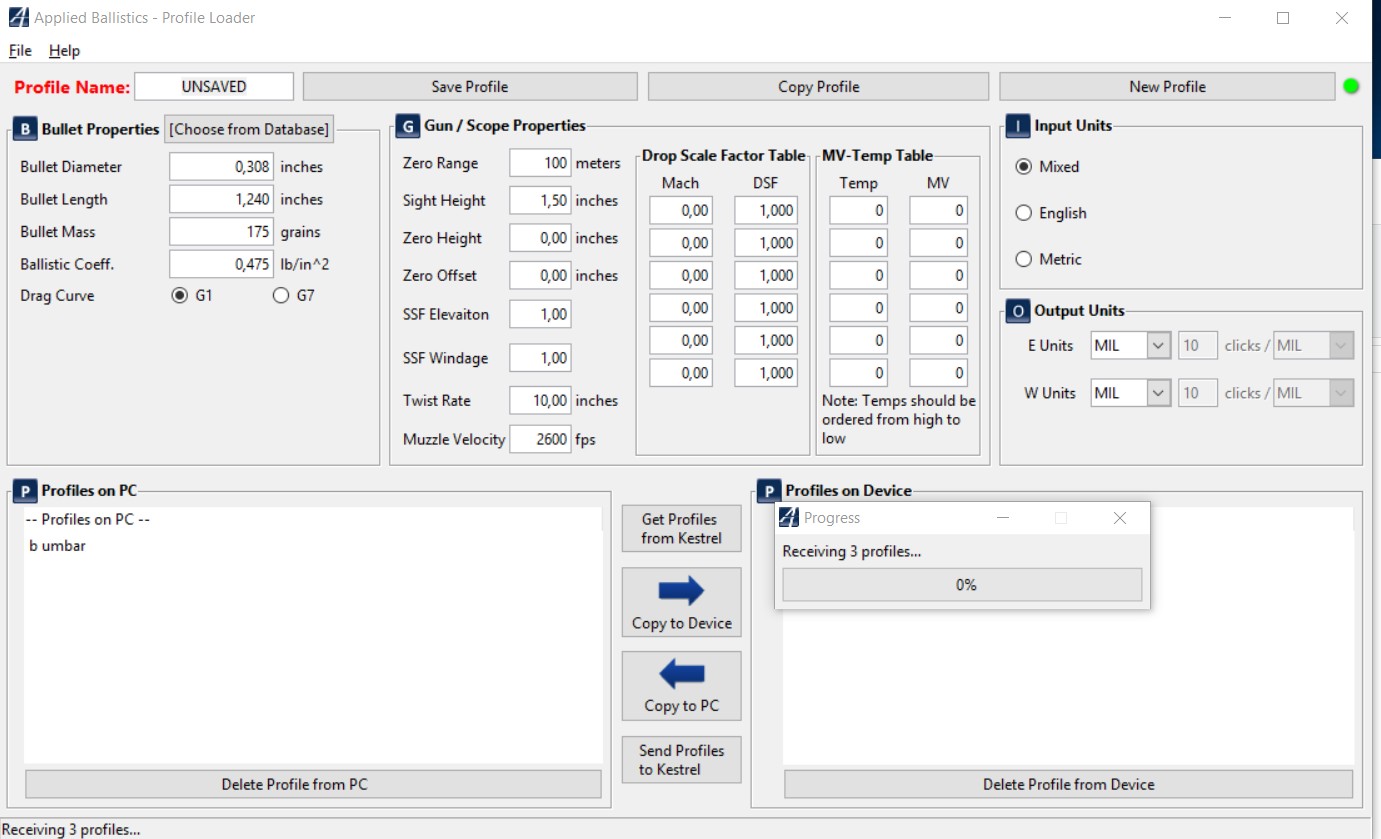Click the Applied Ballistics logo in the title bar

(x=18, y=17)
